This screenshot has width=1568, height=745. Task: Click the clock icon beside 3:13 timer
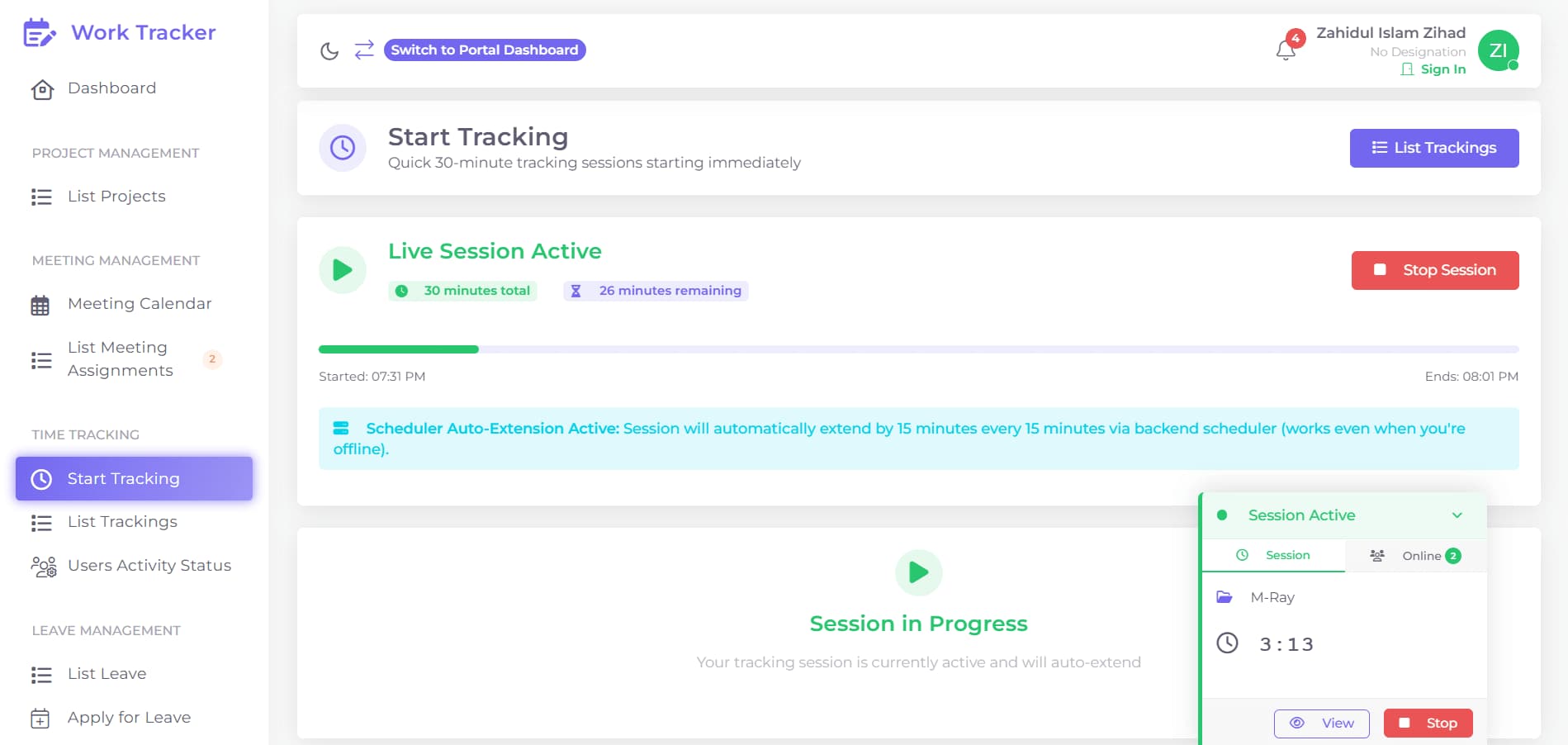(1228, 643)
